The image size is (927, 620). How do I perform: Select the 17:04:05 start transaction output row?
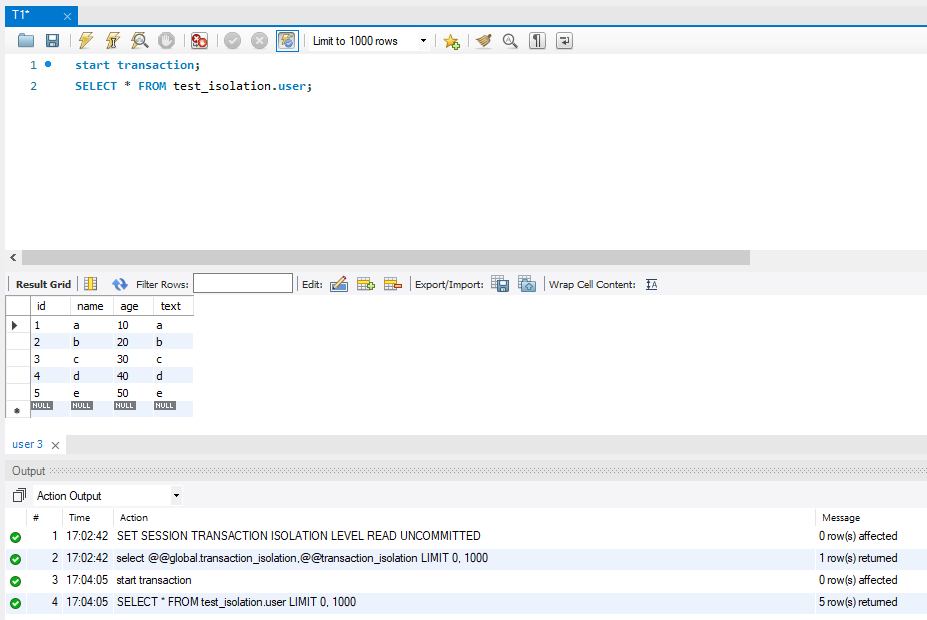pos(466,580)
